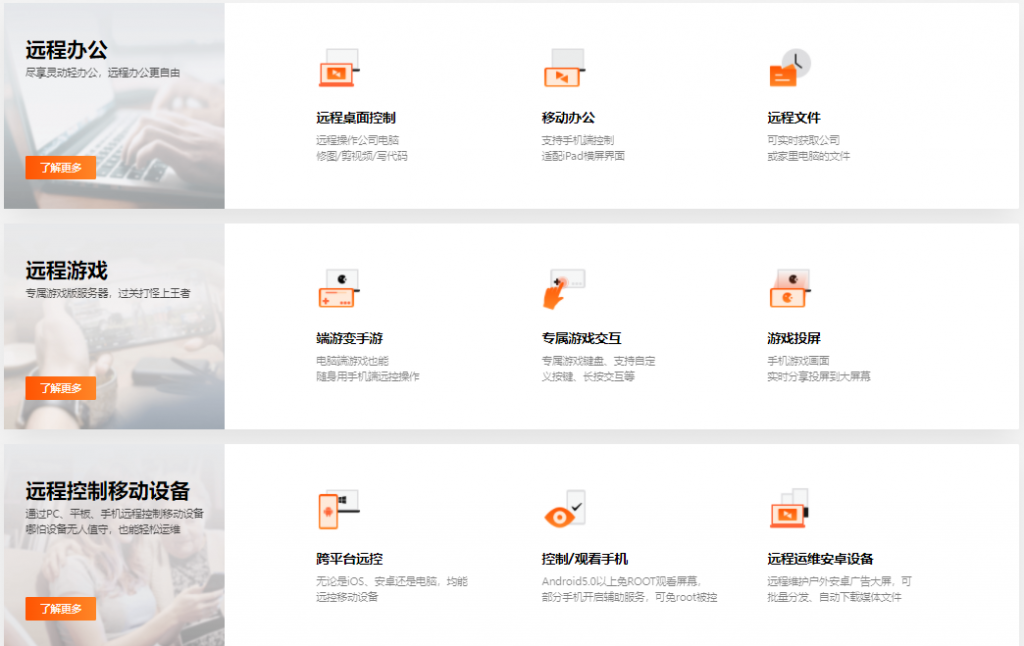Image resolution: width=1024 pixels, height=646 pixels.
Task: Click the 游戏投屏 screen mirroring icon
Action: click(789, 287)
